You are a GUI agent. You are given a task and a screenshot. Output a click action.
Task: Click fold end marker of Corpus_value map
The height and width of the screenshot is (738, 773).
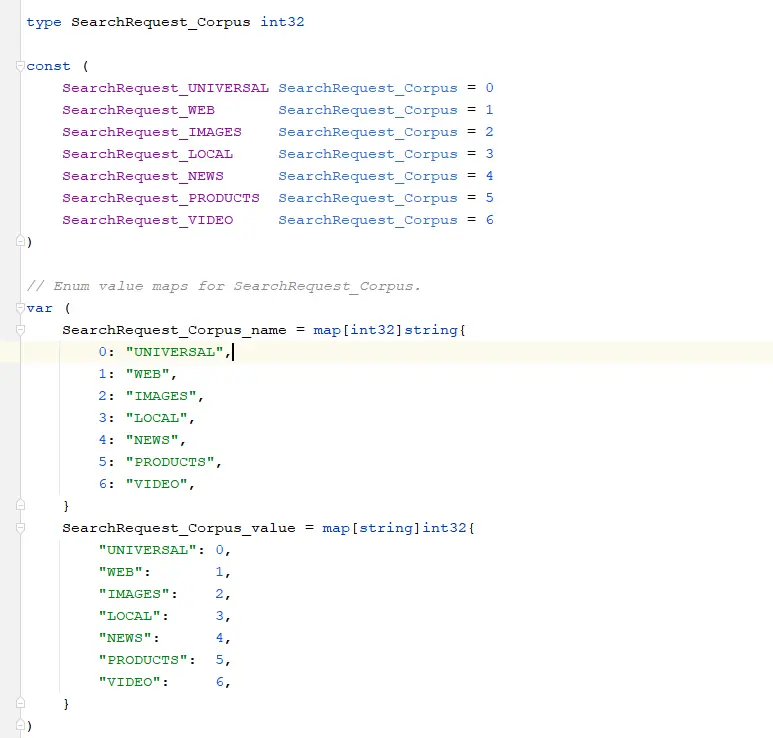pos(20,703)
